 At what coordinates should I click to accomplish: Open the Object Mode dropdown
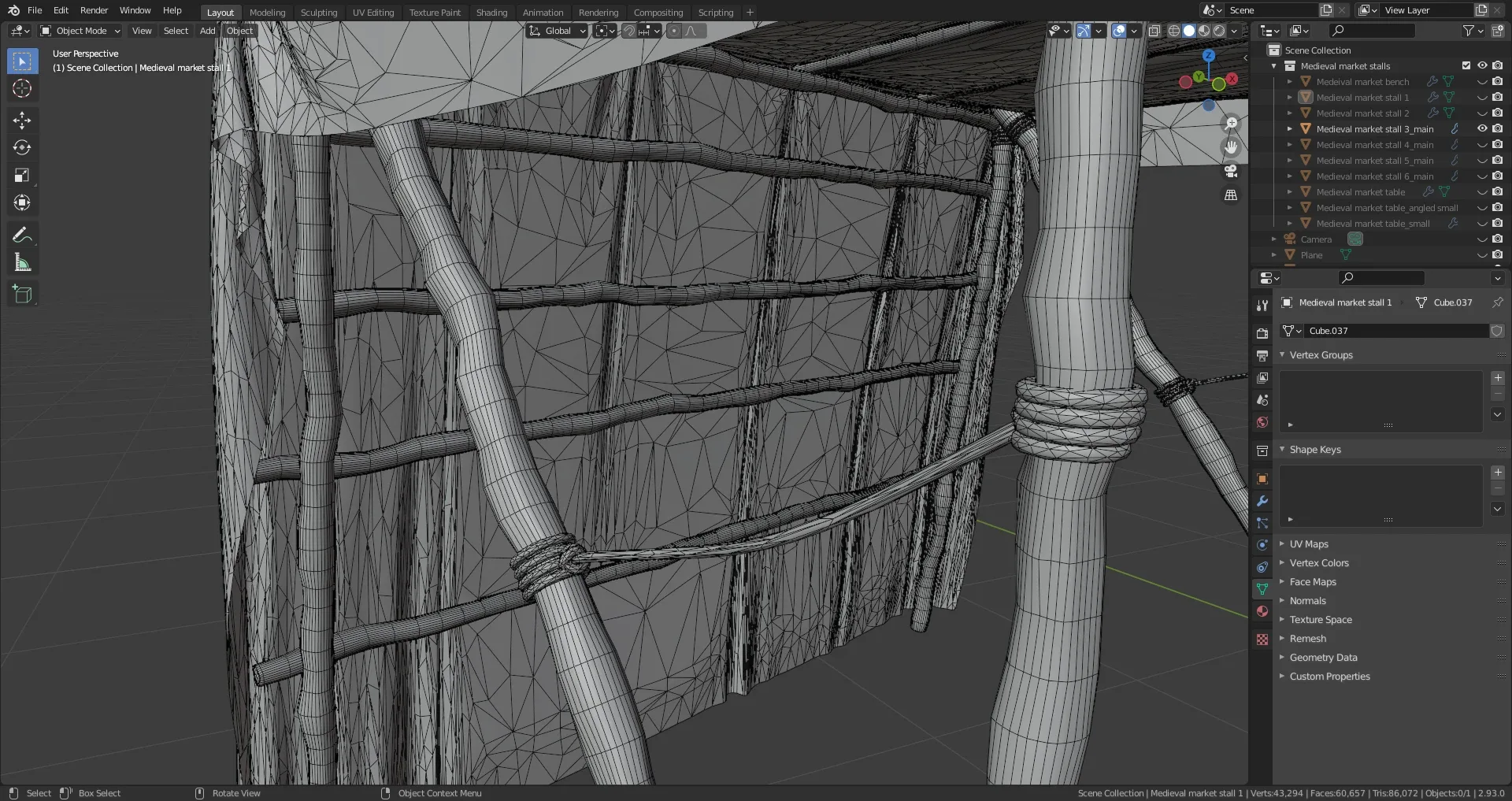point(80,31)
